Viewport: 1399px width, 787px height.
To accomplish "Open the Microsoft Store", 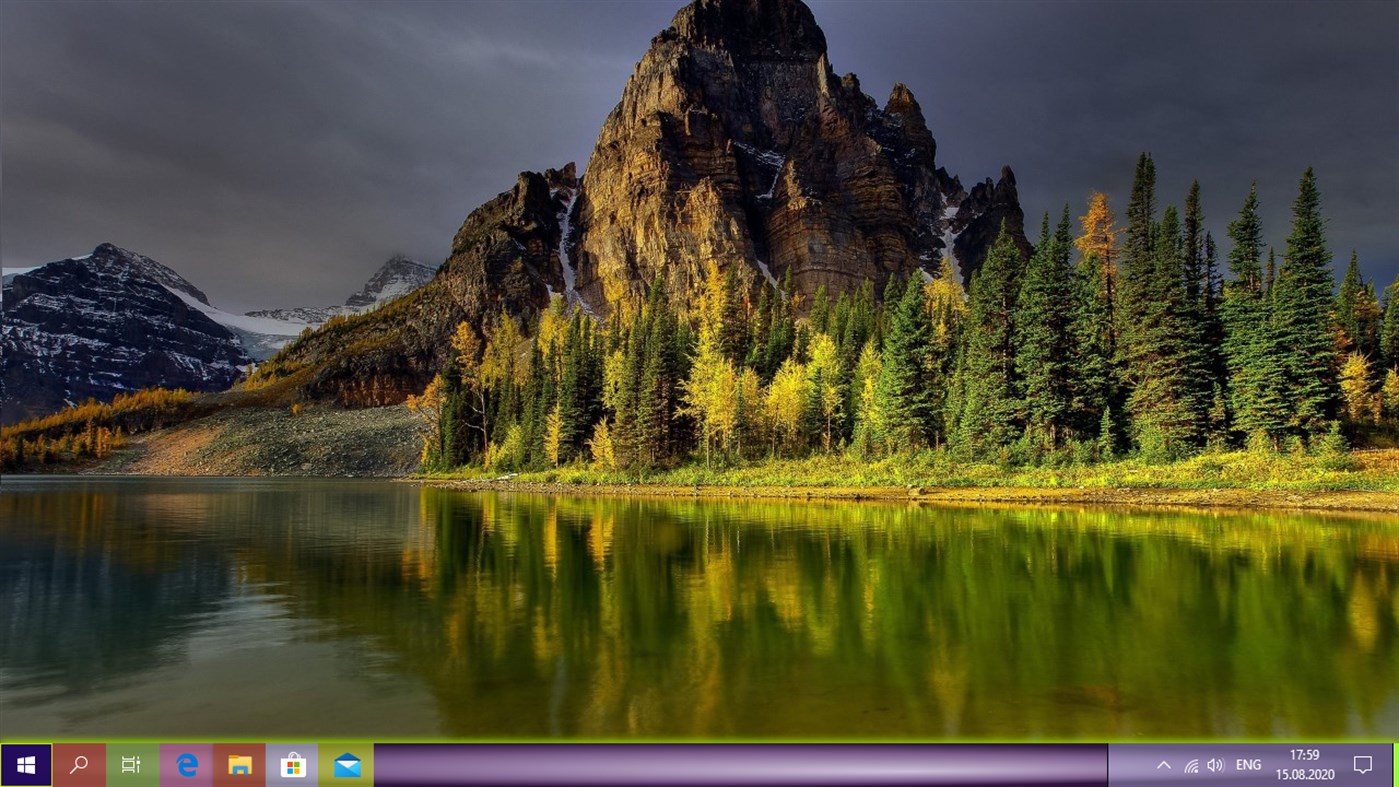I will pos(292,764).
